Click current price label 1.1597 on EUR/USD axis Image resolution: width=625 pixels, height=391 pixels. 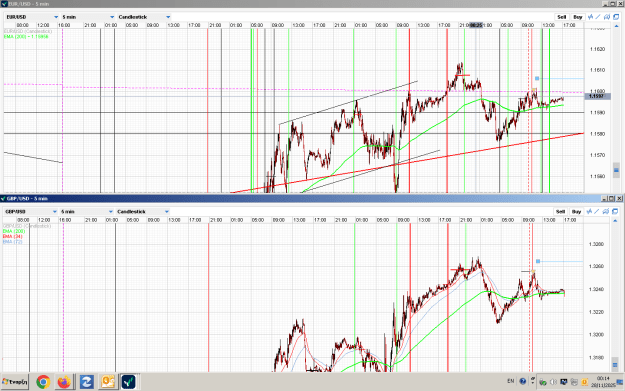tap(596, 96)
